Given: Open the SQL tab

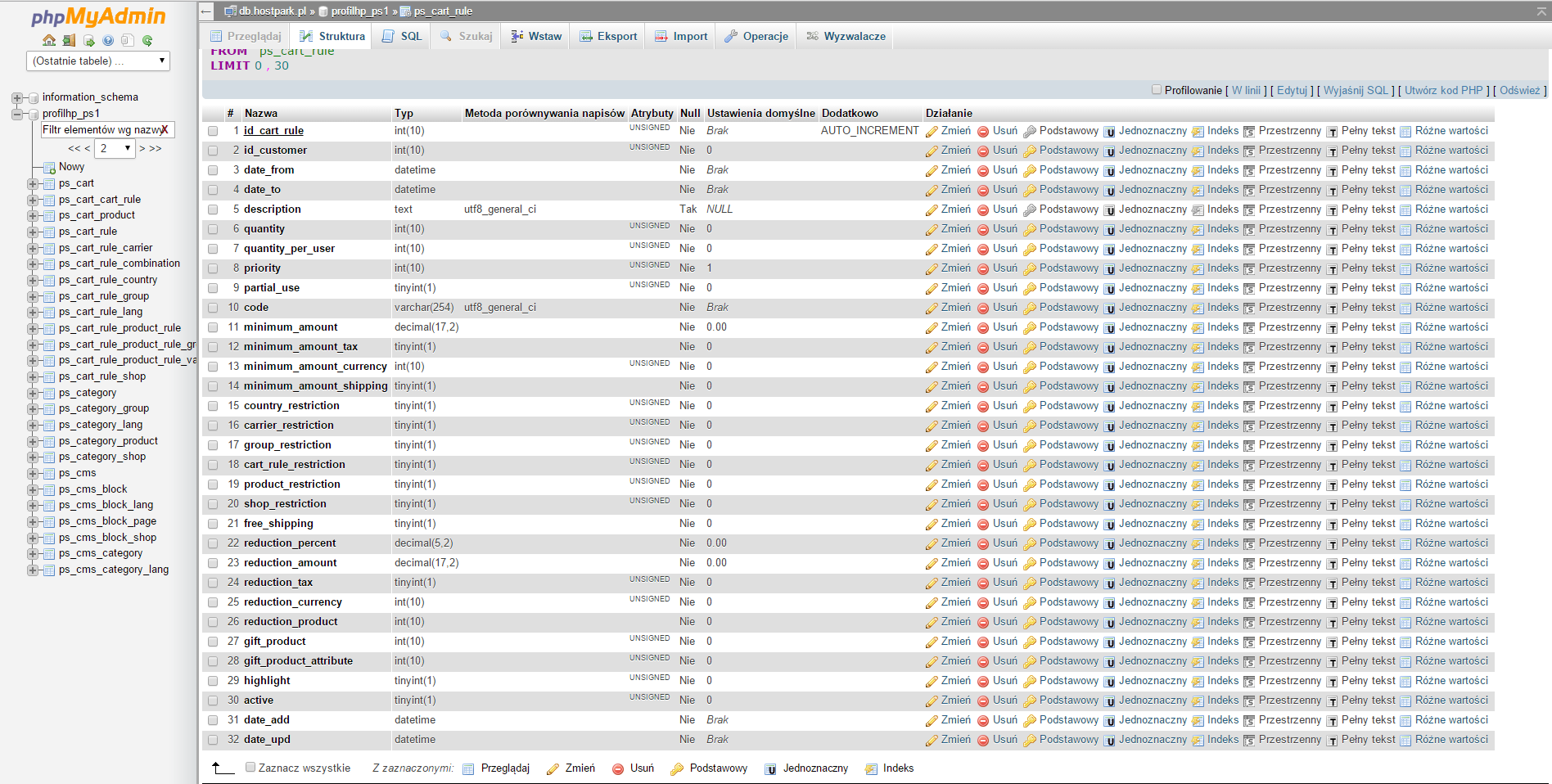Looking at the screenshot, I should point(402,36).
